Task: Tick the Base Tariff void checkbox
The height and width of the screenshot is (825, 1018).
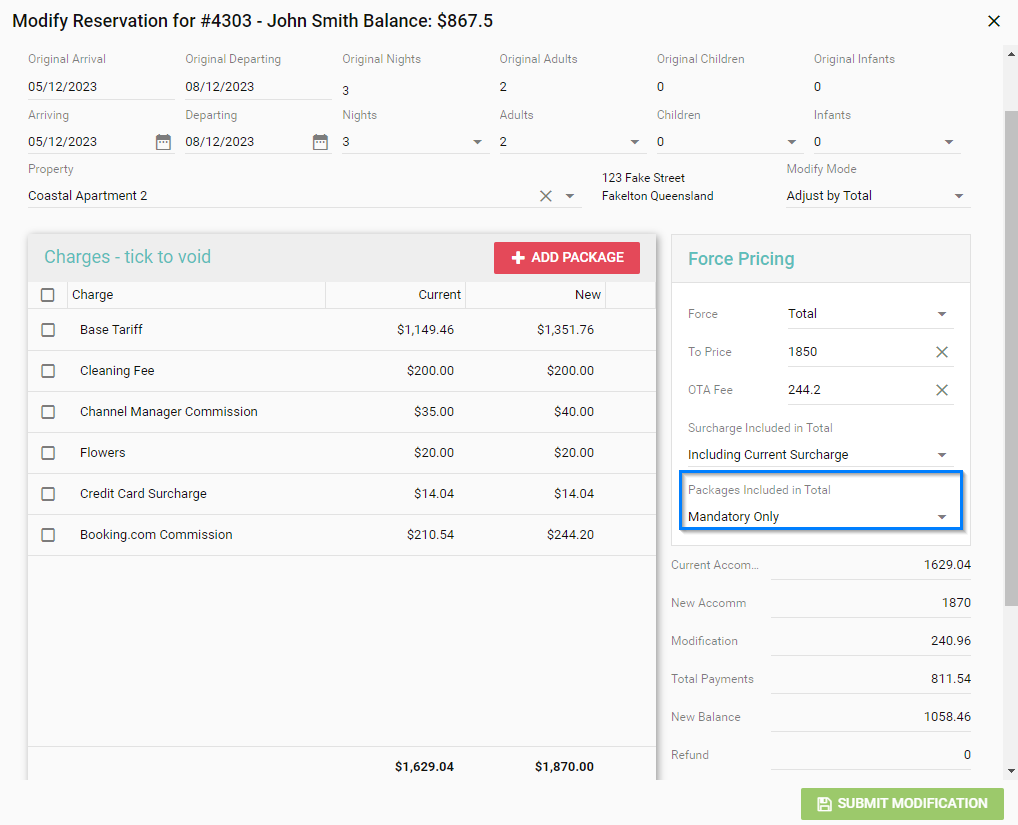Action: [x=48, y=330]
